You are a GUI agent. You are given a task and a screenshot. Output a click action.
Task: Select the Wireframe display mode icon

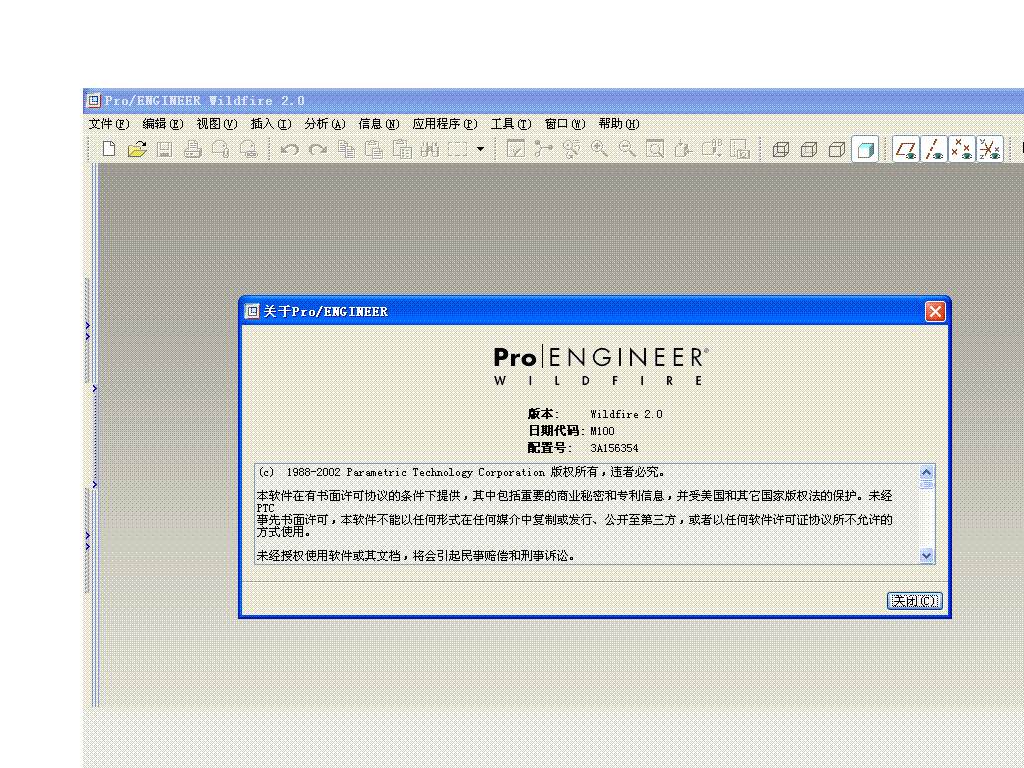[x=781, y=150]
